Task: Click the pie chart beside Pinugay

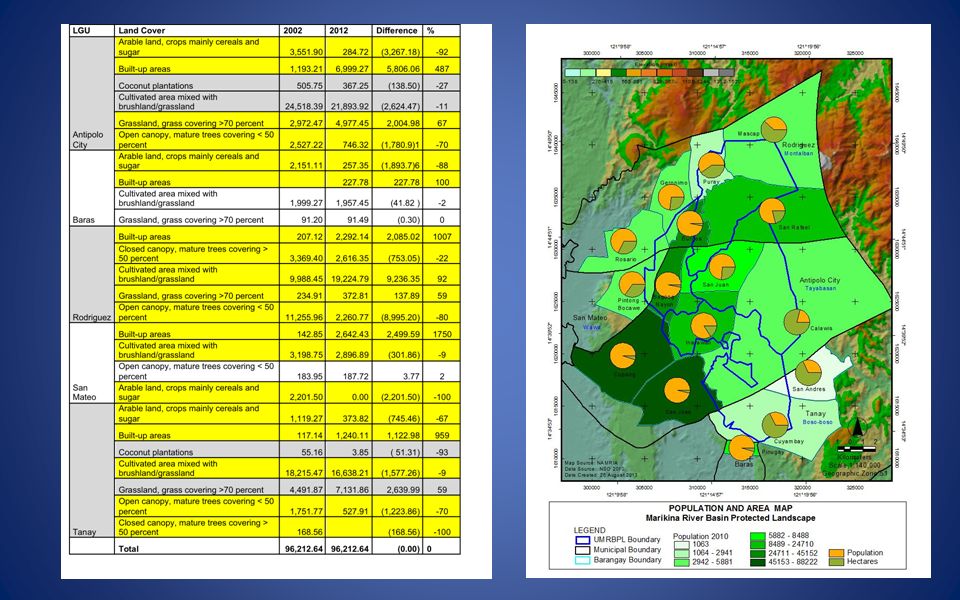Action: point(742,448)
